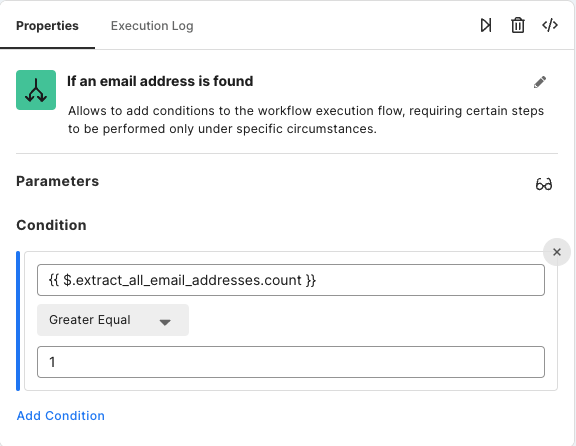Click the Add Condition link
Image resolution: width=576 pixels, height=446 pixels.
(x=61, y=416)
